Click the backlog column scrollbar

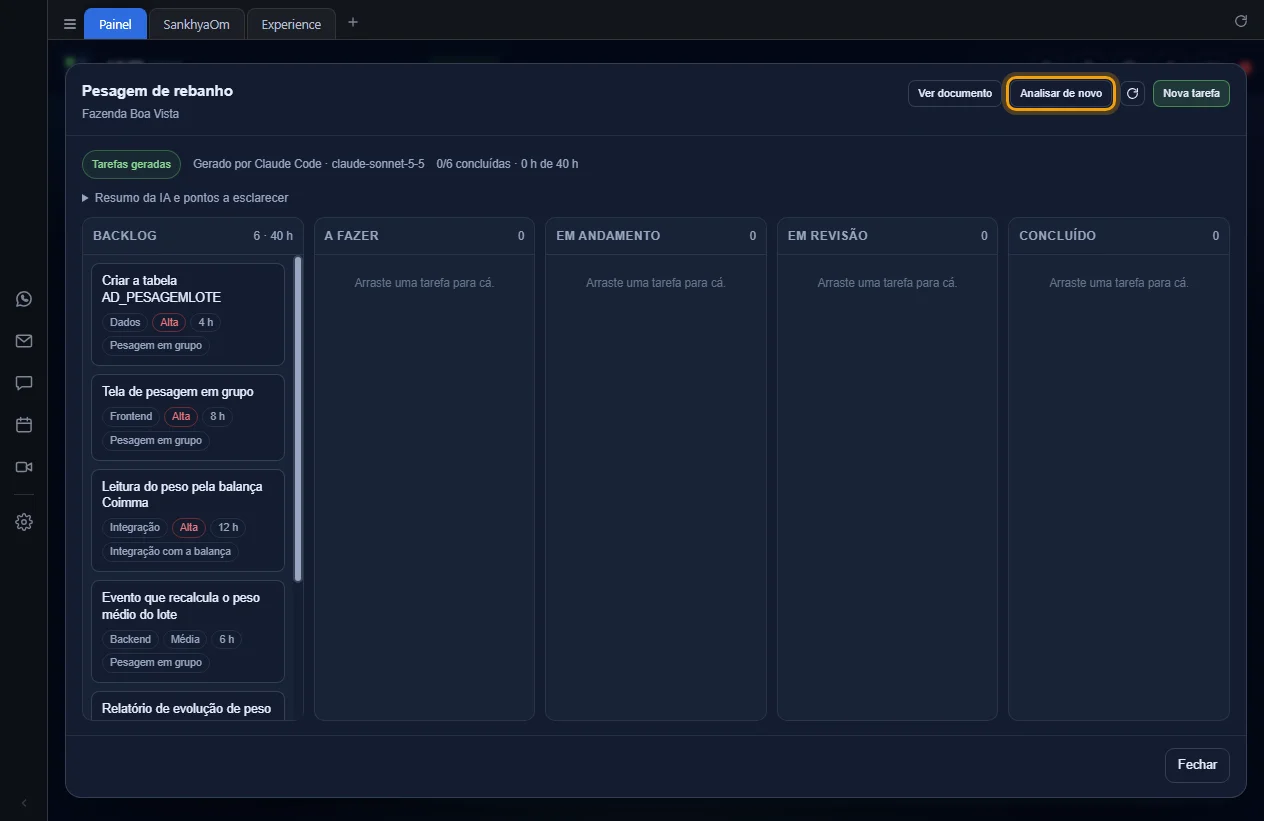coord(298,418)
